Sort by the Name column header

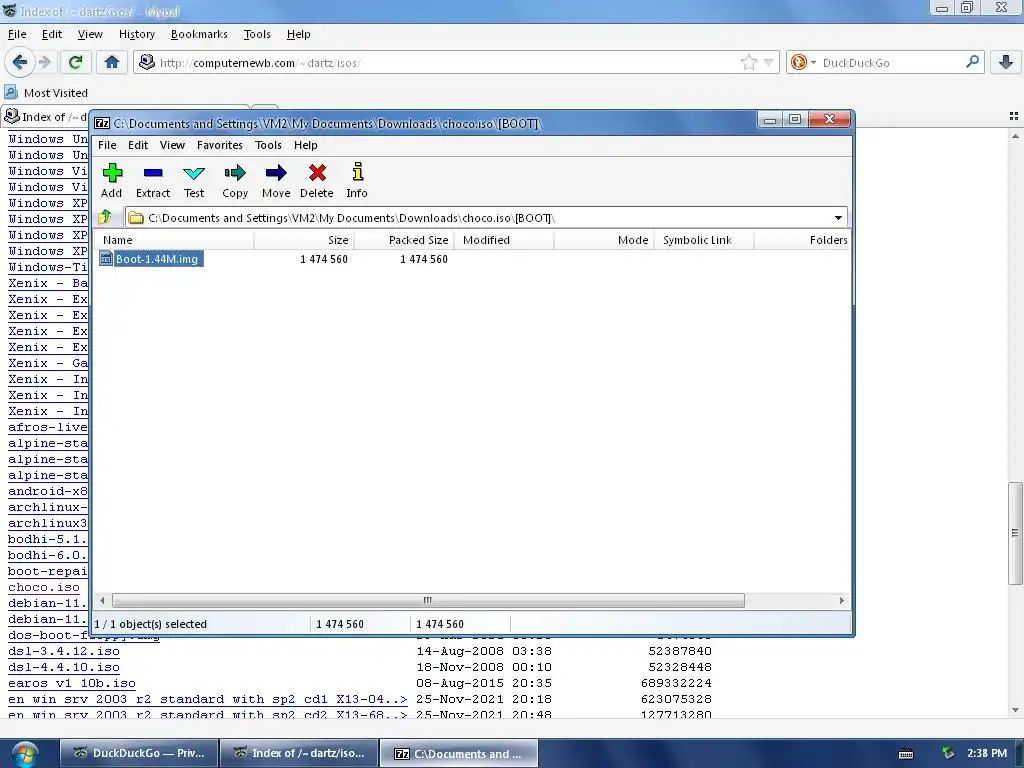(x=174, y=240)
